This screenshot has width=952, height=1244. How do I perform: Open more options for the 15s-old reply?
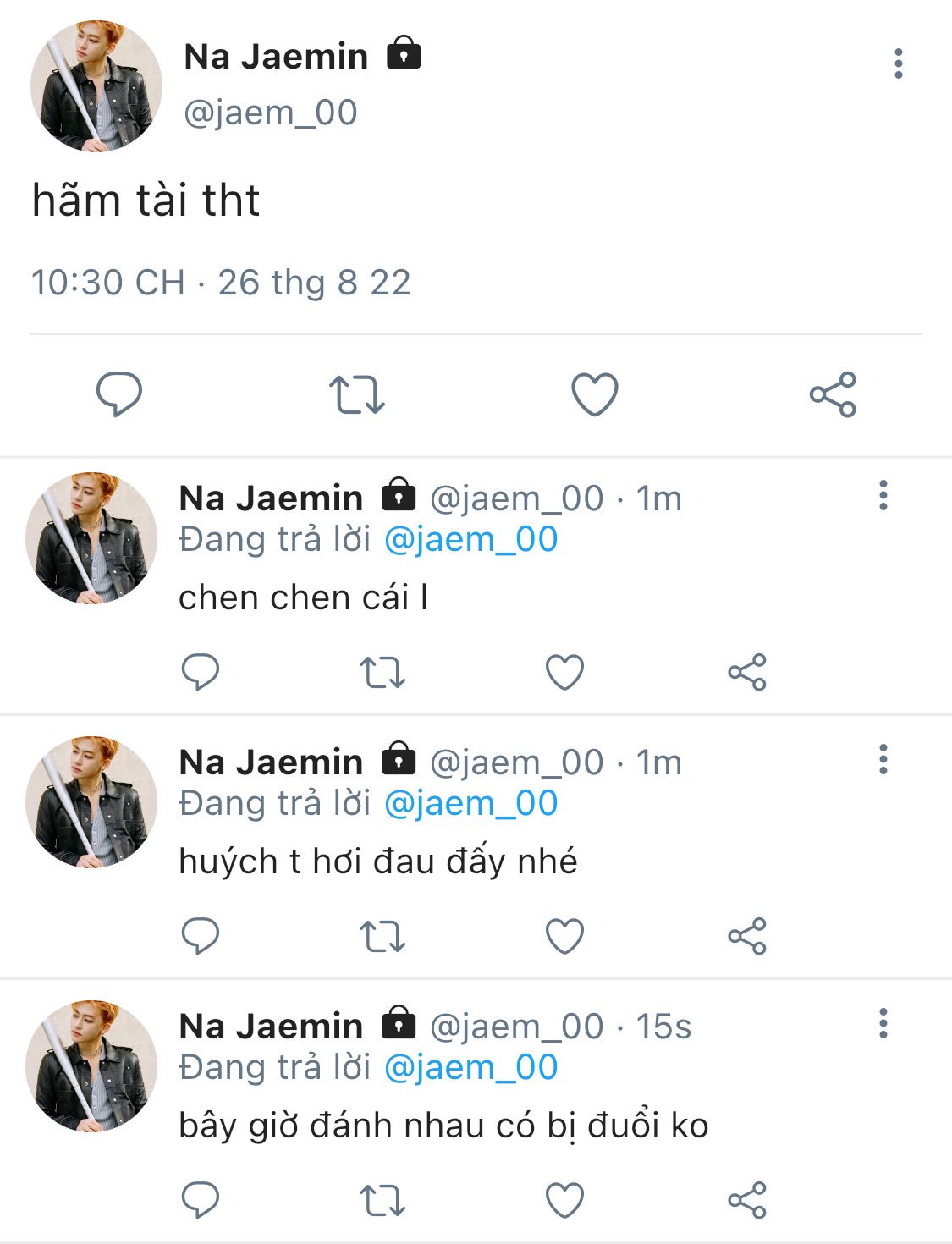coord(883,1023)
